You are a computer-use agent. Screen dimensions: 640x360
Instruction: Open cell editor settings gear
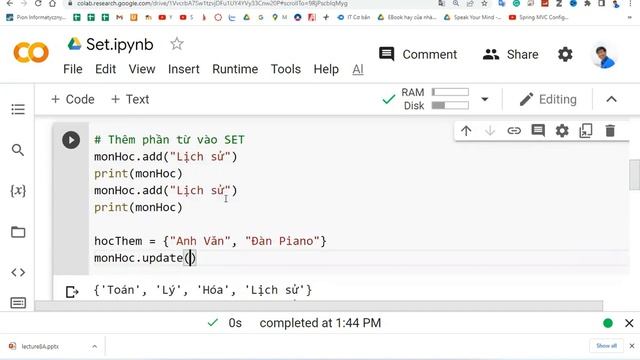tap(562, 131)
